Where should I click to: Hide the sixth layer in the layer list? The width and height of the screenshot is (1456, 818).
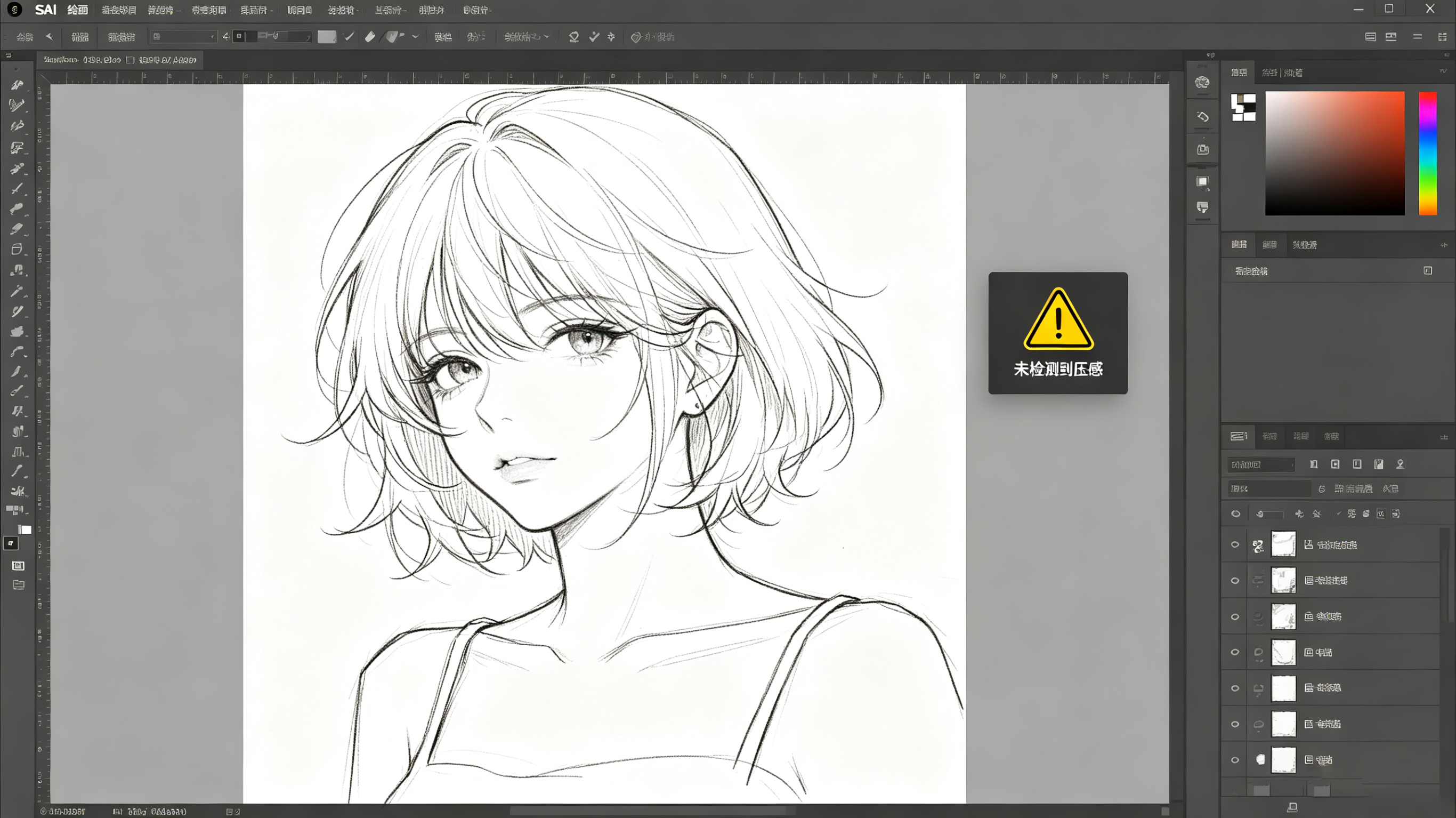coord(1235,725)
